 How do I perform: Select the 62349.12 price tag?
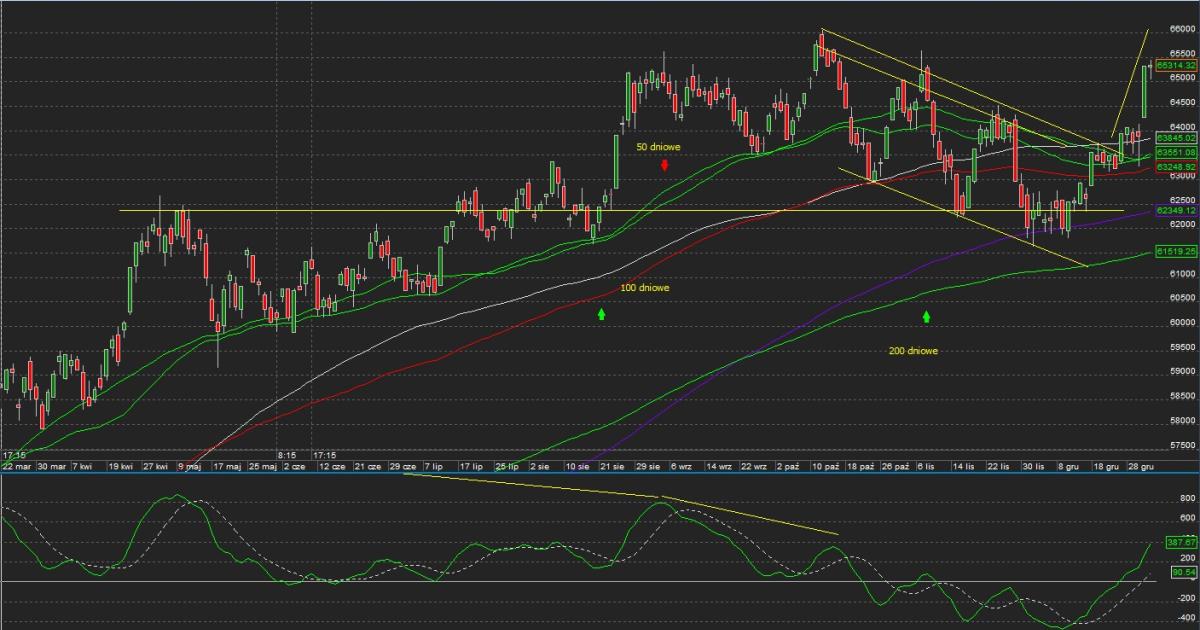pyautogui.click(x=1176, y=211)
